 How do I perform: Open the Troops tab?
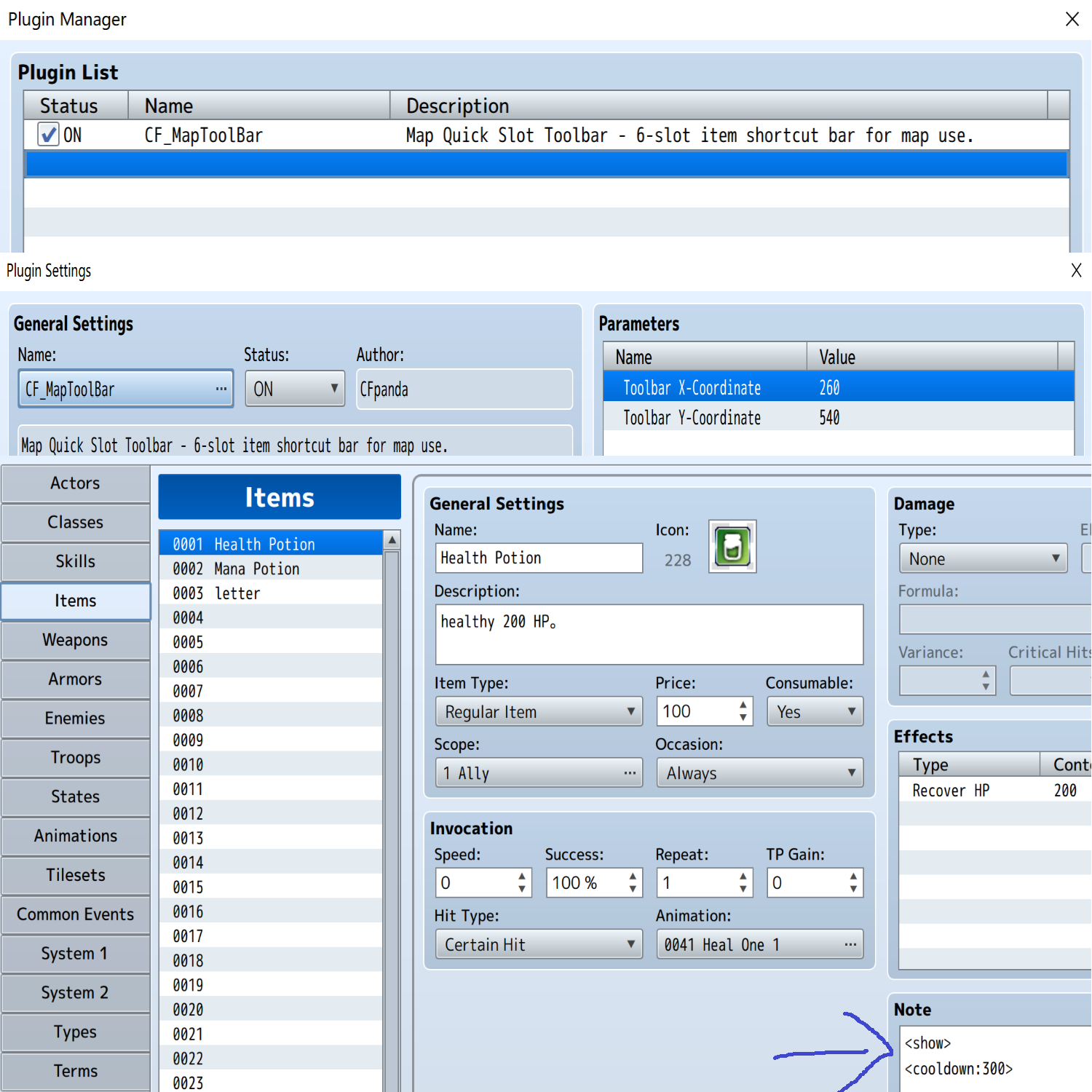75,758
